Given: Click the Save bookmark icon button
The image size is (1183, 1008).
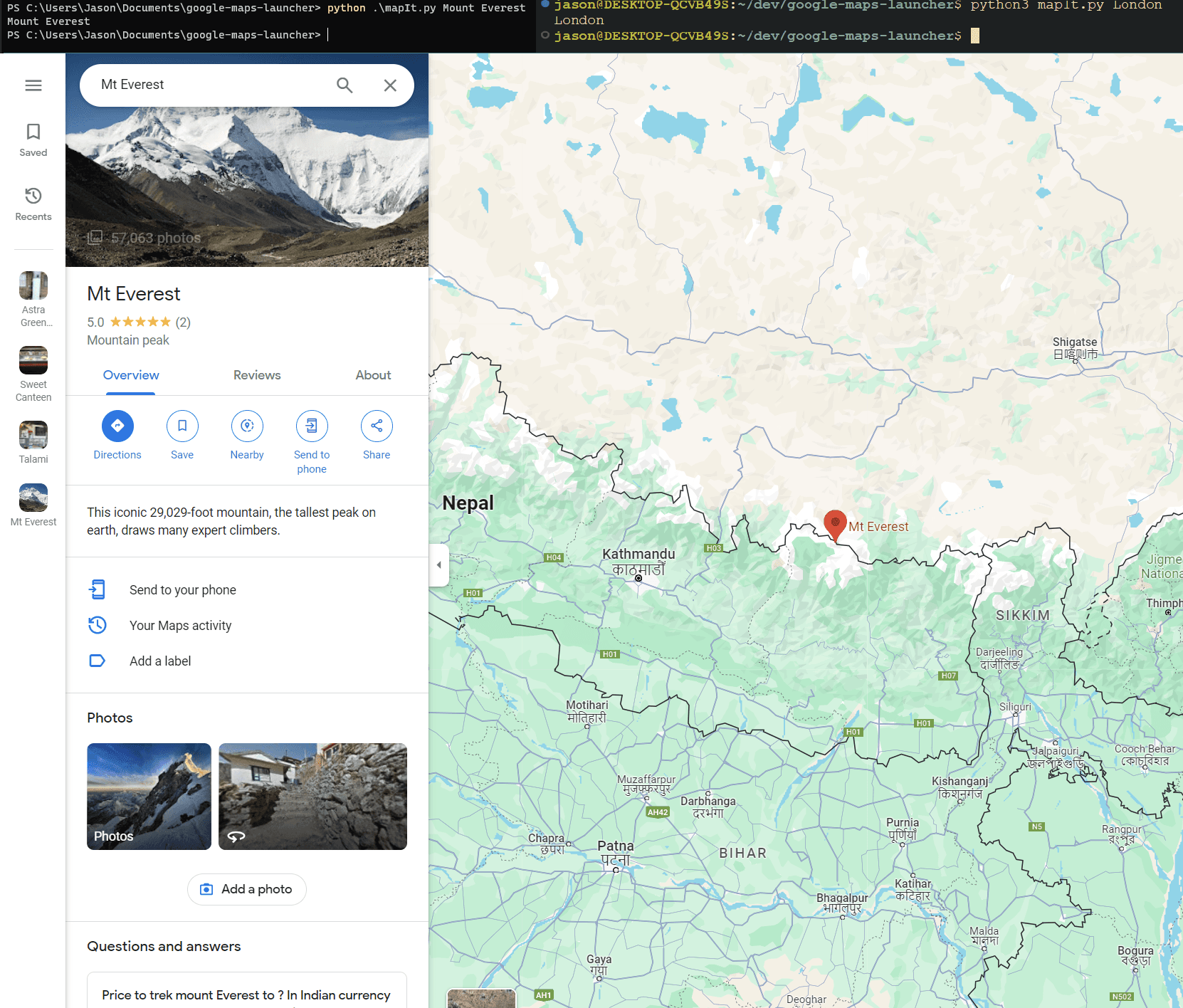Looking at the screenshot, I should coord(182,426).
